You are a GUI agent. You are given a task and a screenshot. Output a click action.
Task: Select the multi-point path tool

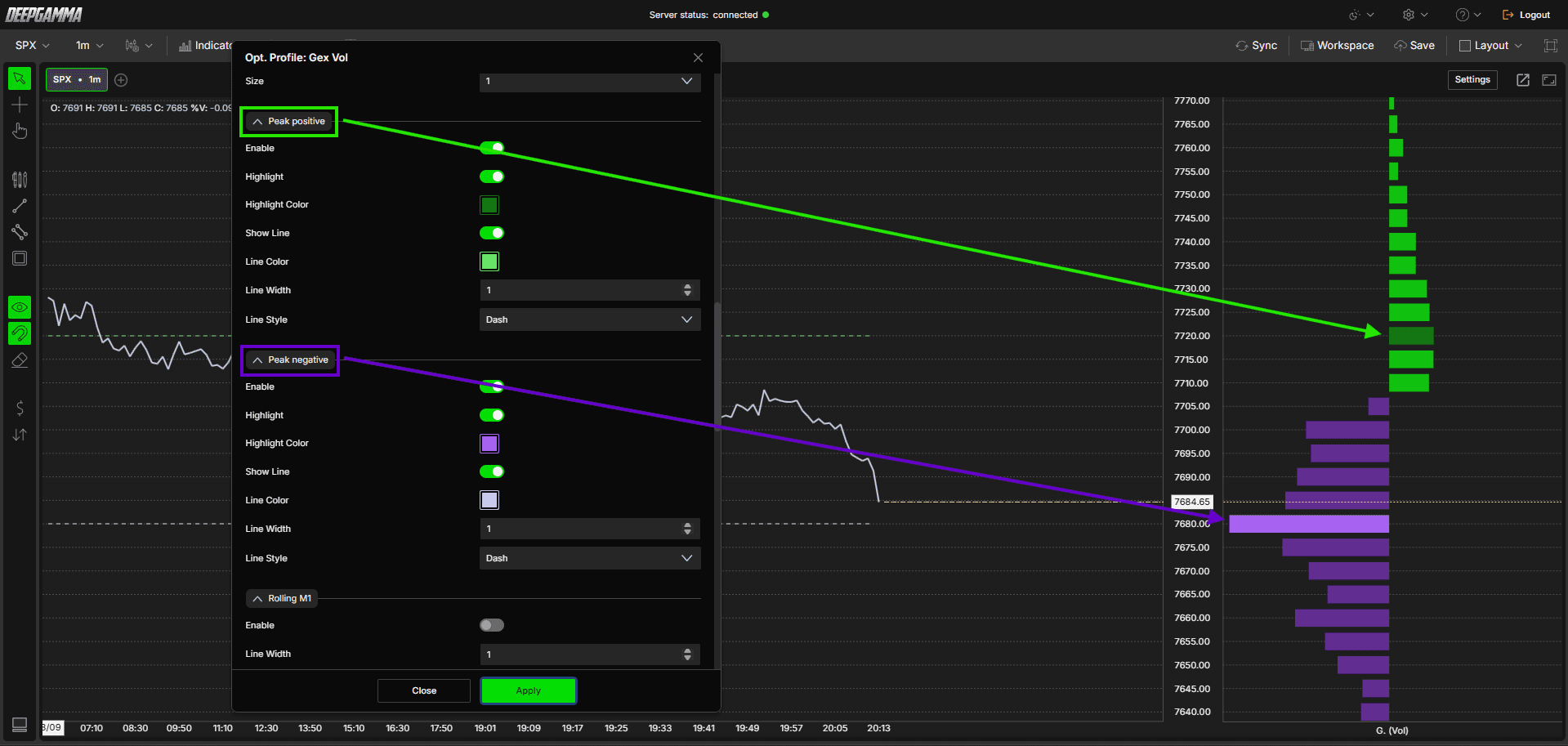[x=20, y=232]
